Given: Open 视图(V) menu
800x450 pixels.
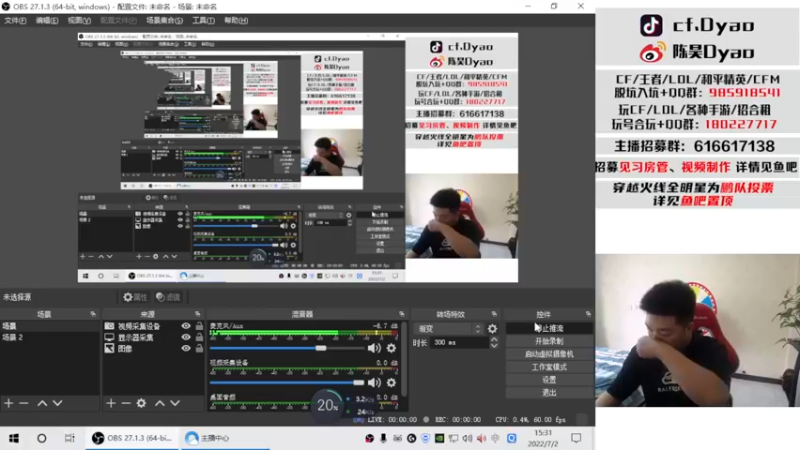Looking at the screenshot, I should point(79,20).
